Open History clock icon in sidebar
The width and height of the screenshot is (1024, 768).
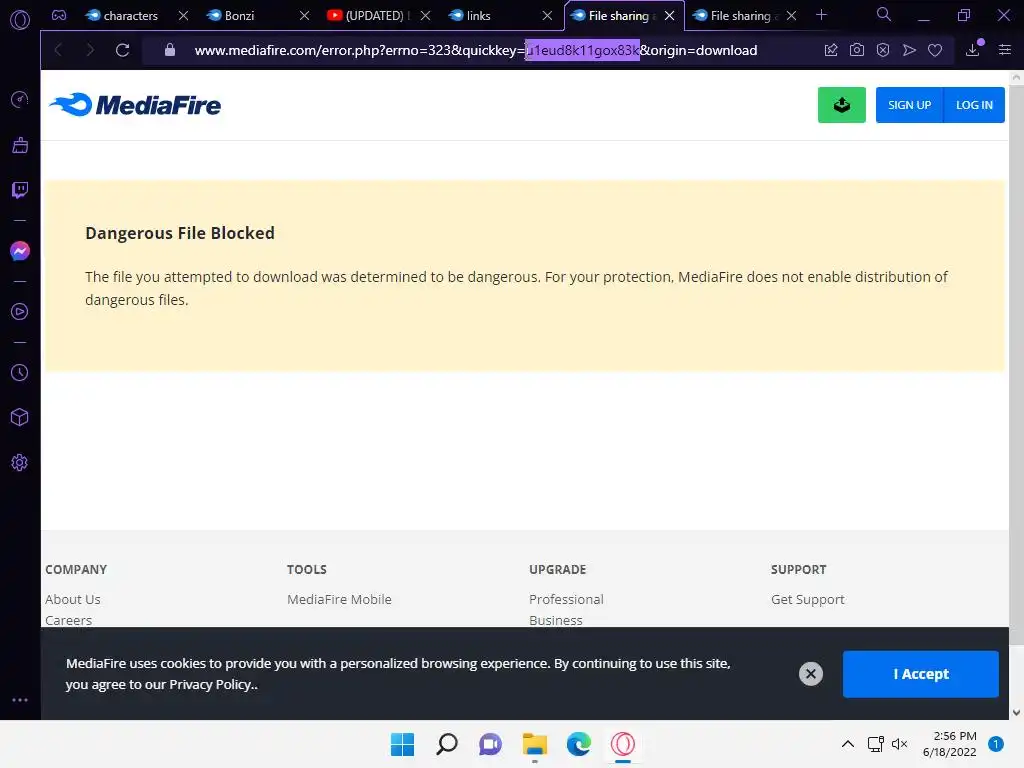tap(20, 372)
